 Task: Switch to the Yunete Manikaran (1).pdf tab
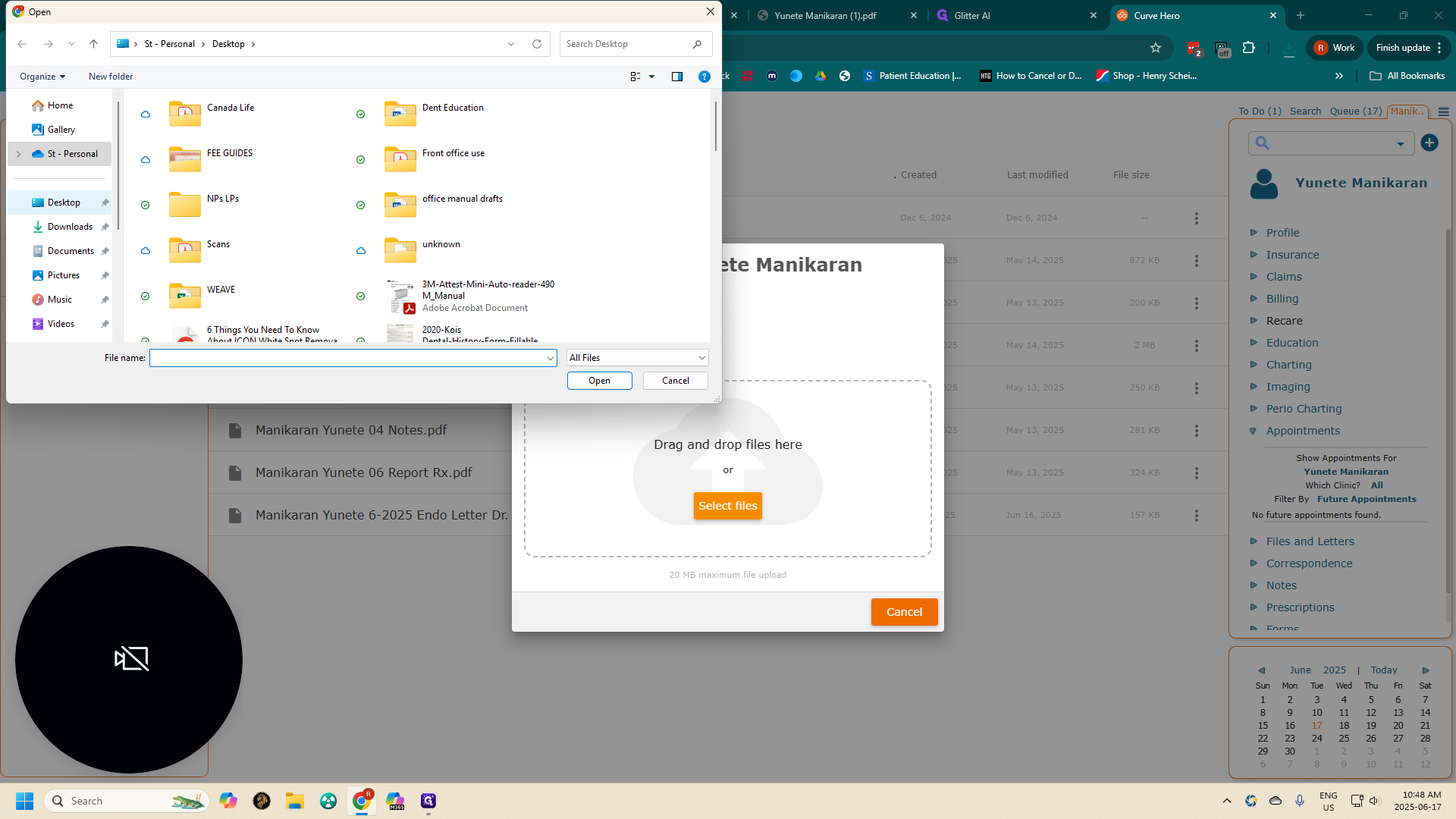coord(836,15)
